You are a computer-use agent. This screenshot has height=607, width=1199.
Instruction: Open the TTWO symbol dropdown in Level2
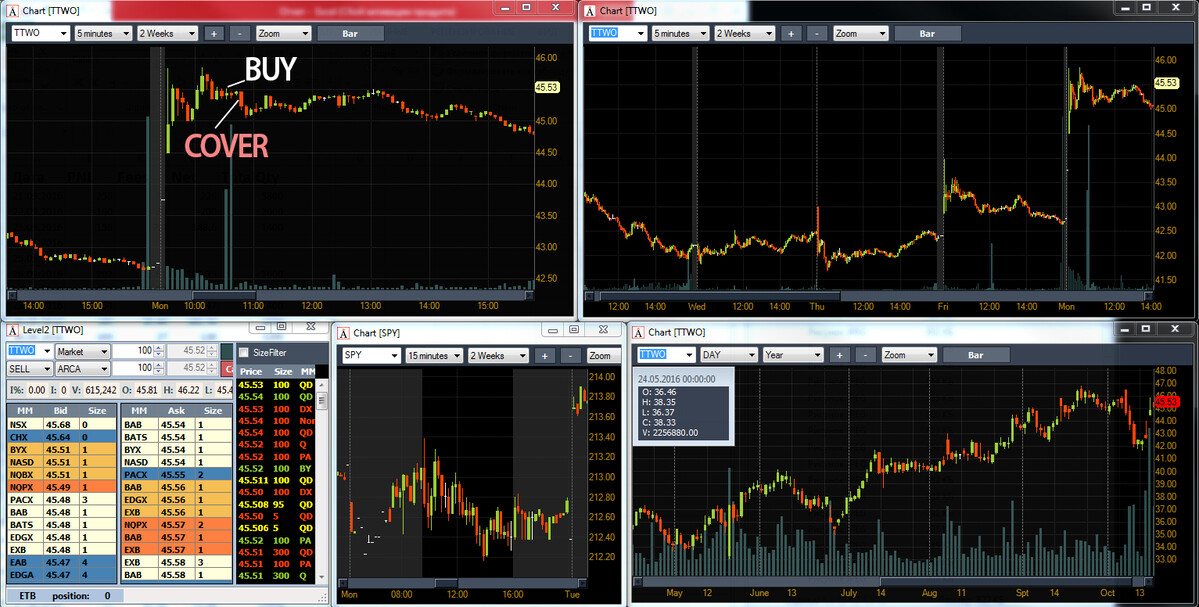[x=45, y=351]
